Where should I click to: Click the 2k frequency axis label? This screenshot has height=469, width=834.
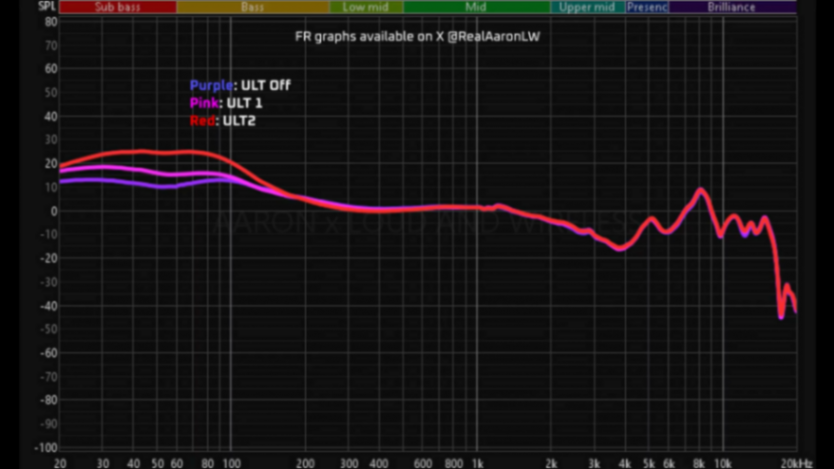(x=551, y=463)
